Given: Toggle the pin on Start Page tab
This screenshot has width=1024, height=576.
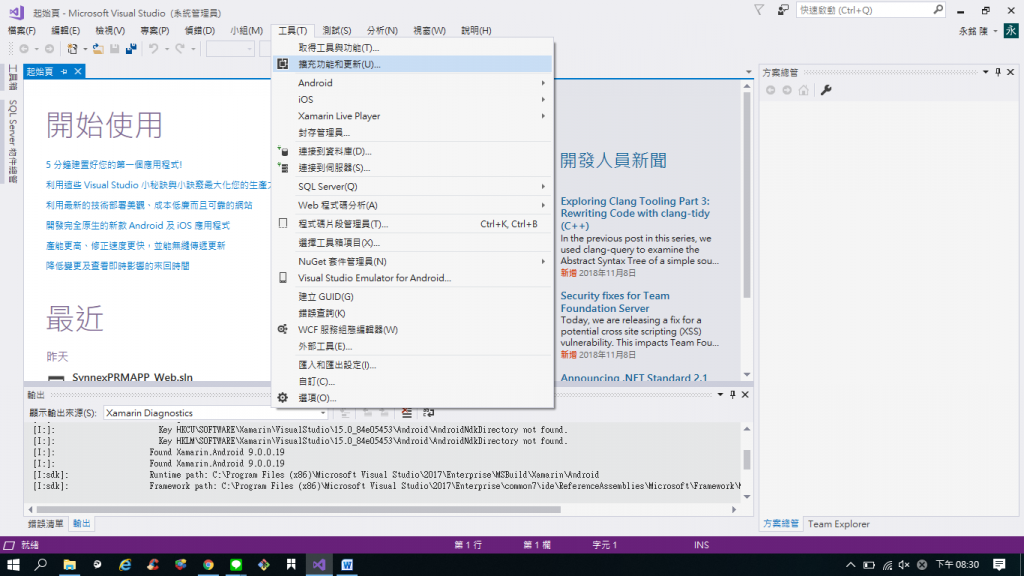Looking at the screenshot, I should click(x=64, y=71).
